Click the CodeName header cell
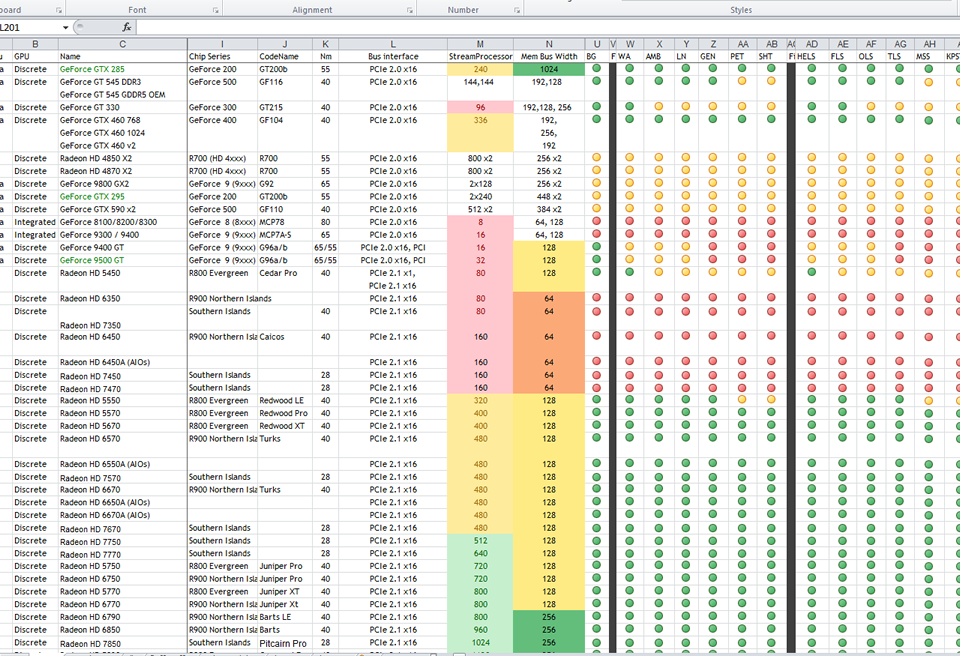Screen dimensions: 960x656 pos(285,56)
